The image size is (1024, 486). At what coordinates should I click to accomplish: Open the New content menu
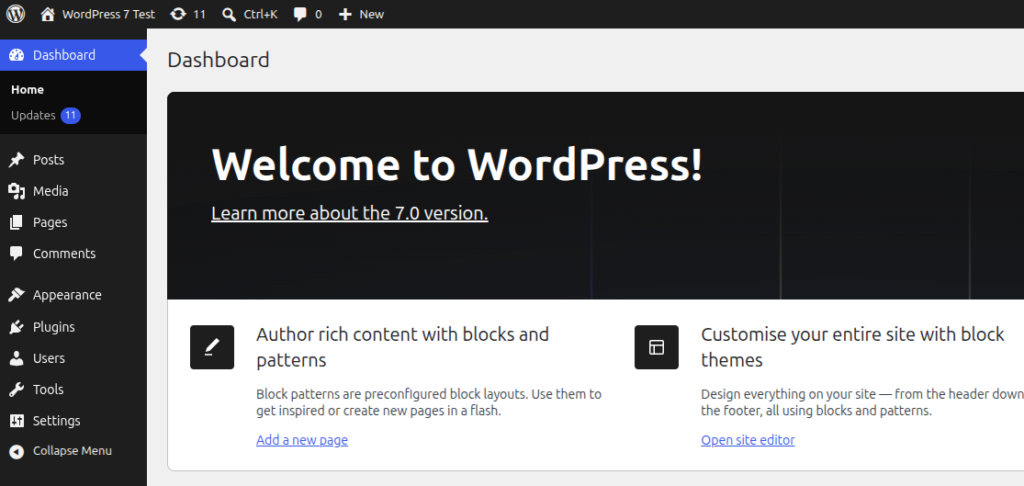(x=372, y=14)
